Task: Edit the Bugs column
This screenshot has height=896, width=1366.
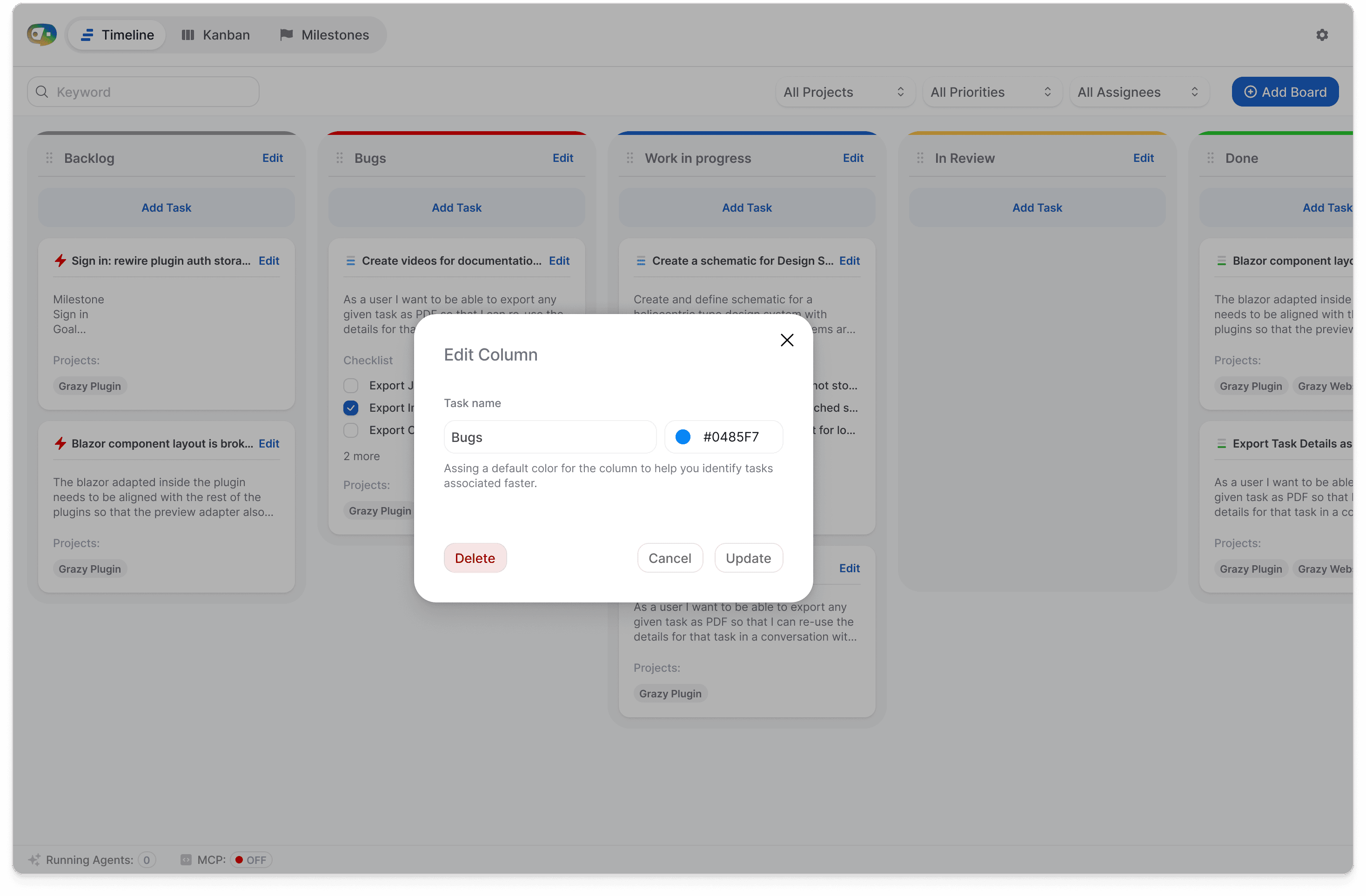Action: (x=563, y=158)
